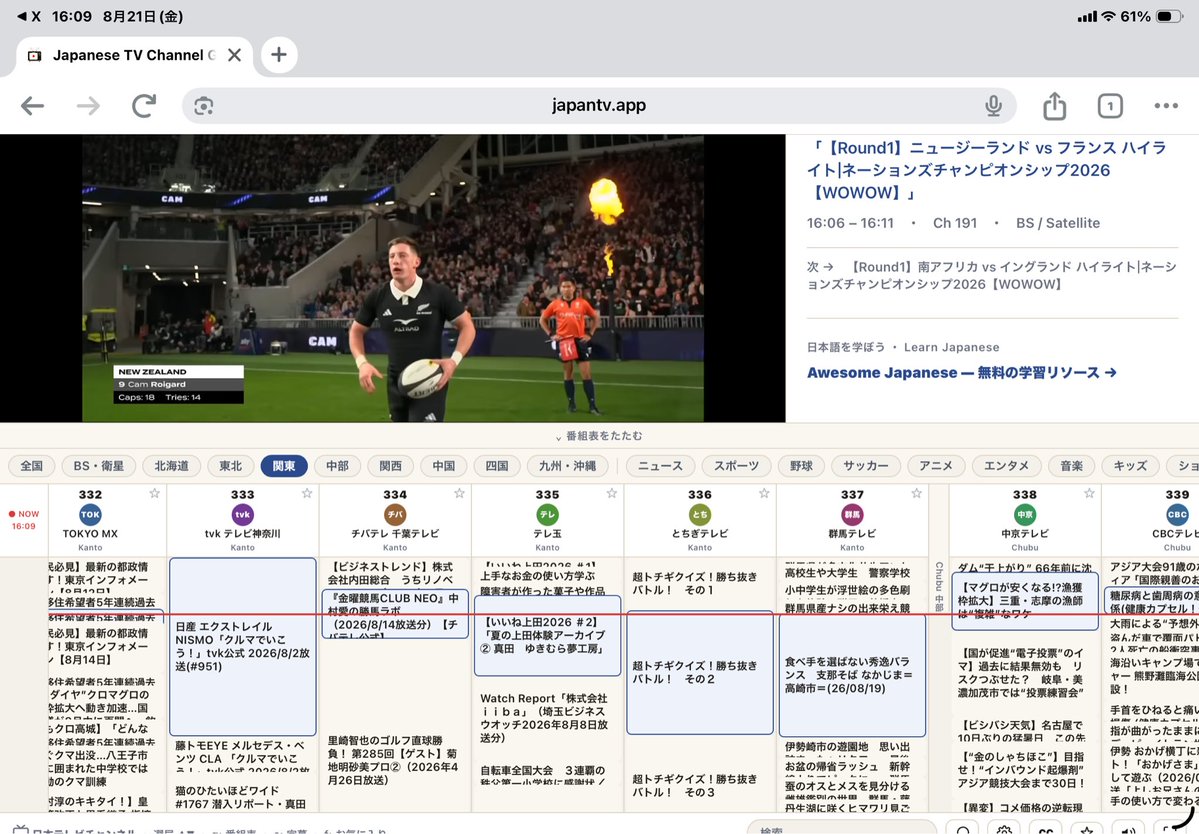Favorite channel 333 with its star
1199x834 pixels.
pos(307,494)
